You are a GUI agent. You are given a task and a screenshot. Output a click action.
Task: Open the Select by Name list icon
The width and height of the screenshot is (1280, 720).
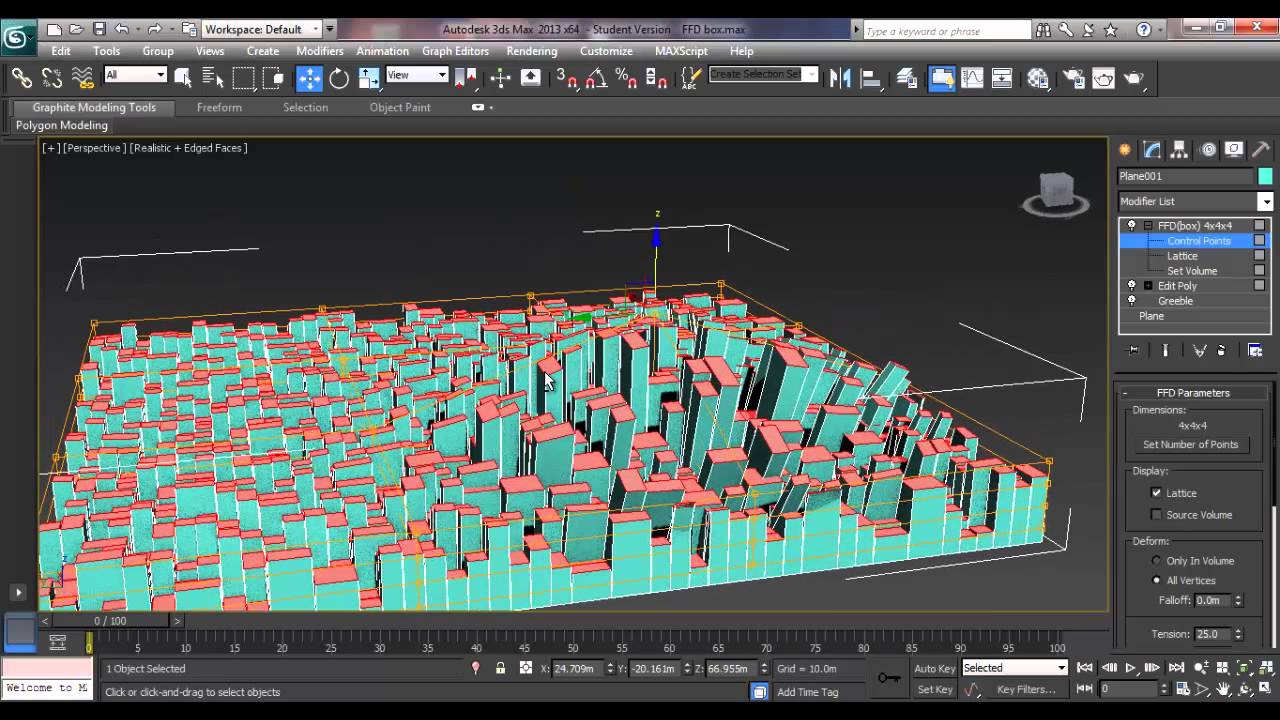(212, 78)
